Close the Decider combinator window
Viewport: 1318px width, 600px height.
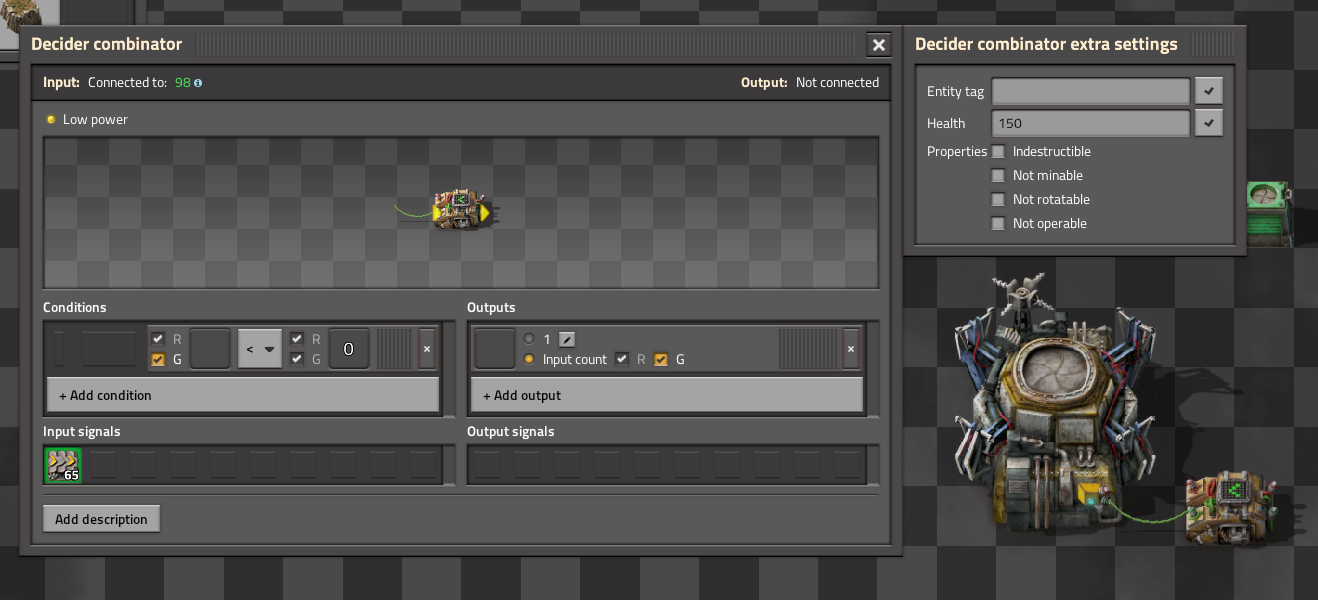click(x=879, y=45)
